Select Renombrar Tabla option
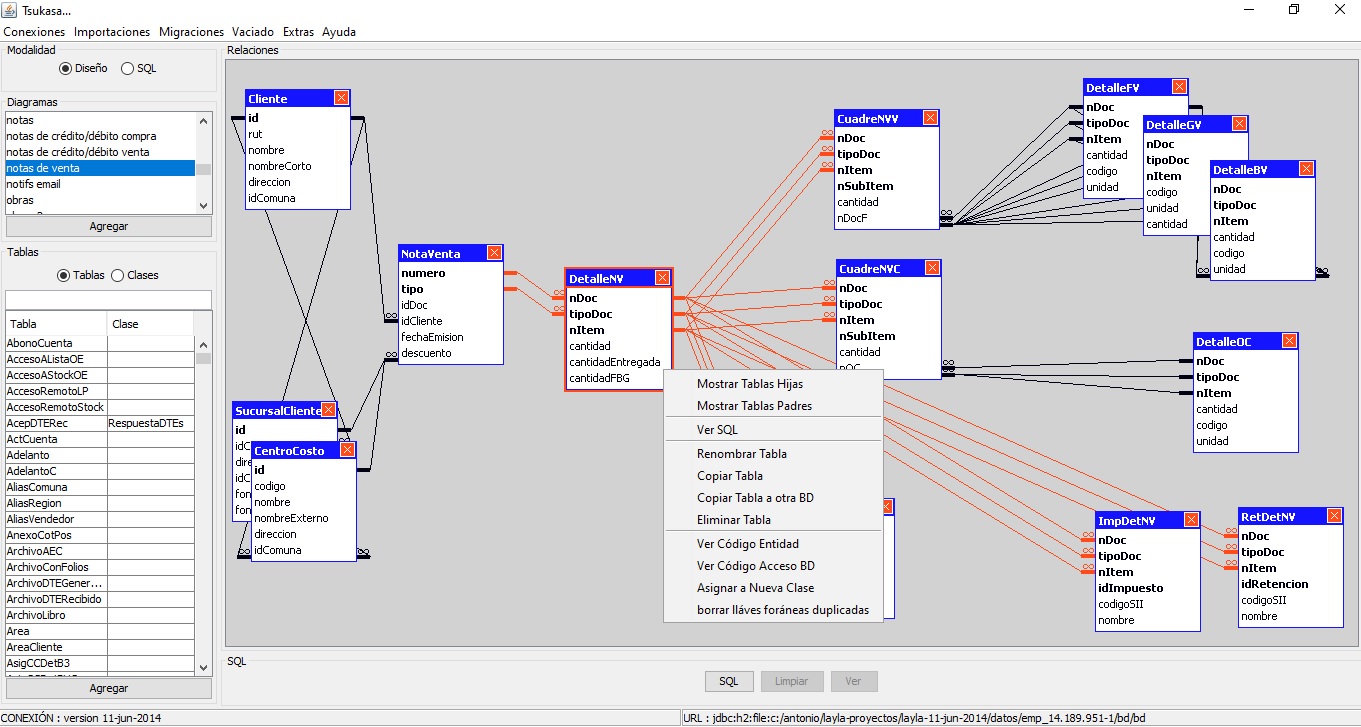 (773, 454)
